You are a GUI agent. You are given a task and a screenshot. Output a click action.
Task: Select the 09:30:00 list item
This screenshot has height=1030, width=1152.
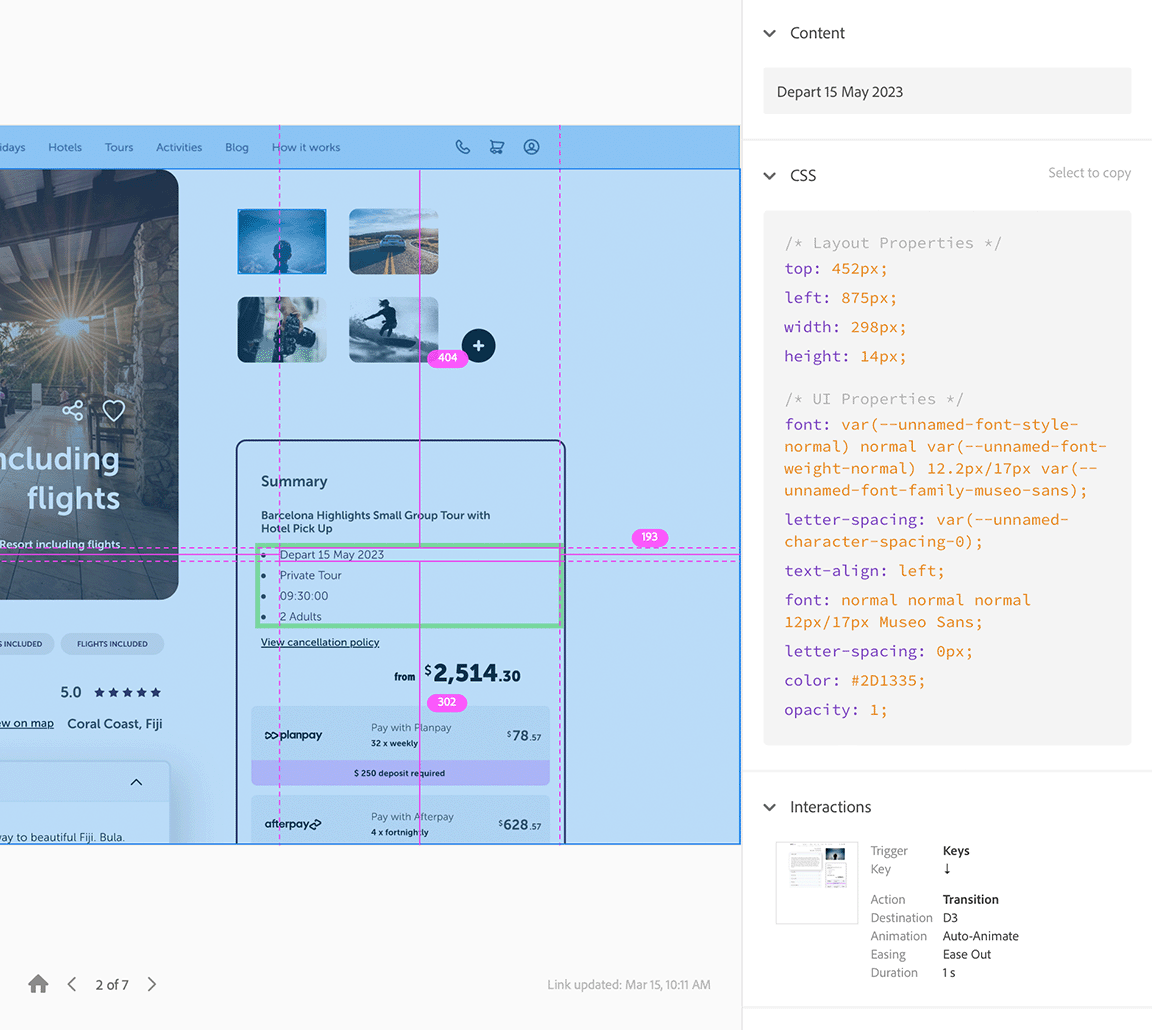(303, 596)
